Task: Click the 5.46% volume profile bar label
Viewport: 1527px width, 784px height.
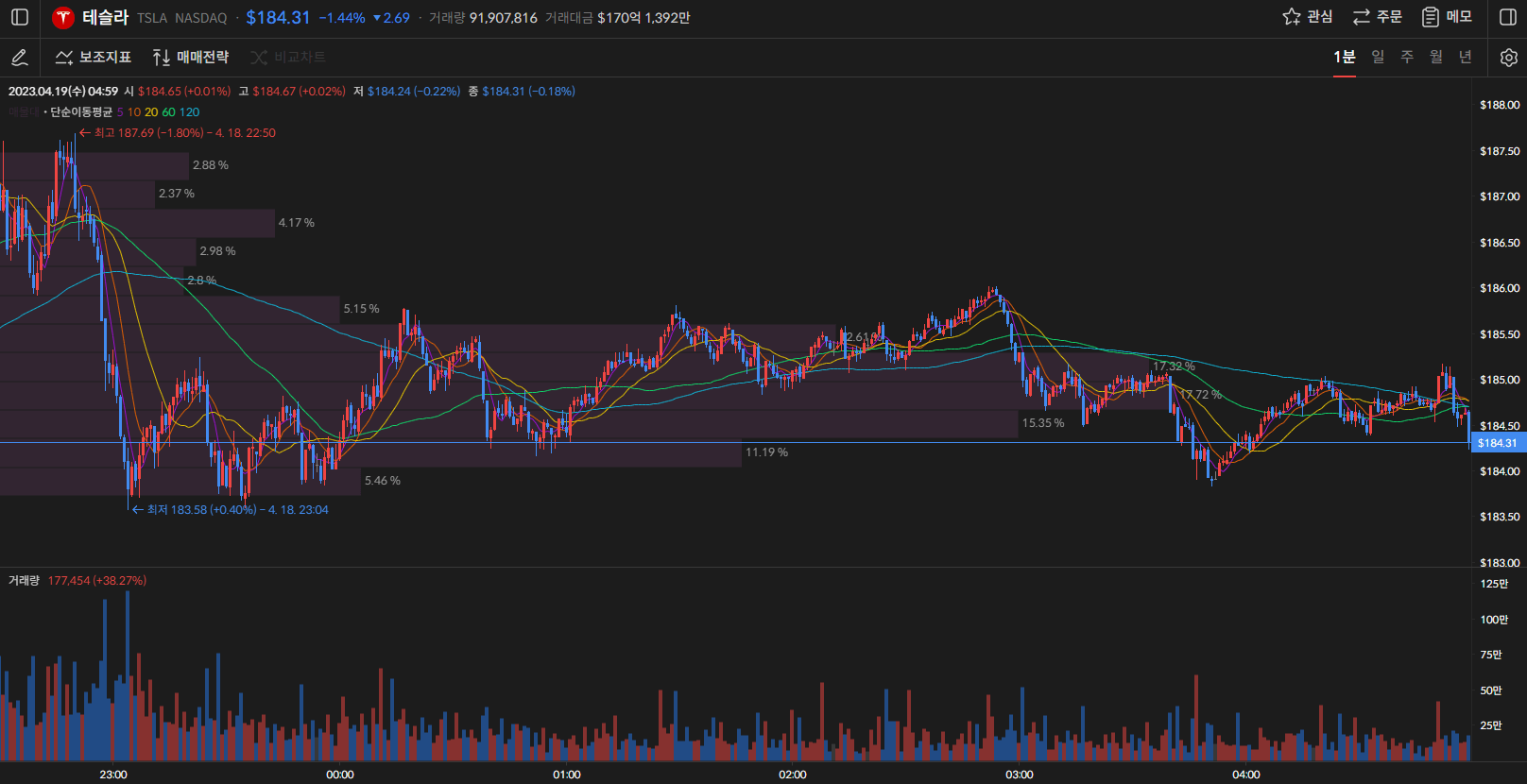Action: coord(383,481)
